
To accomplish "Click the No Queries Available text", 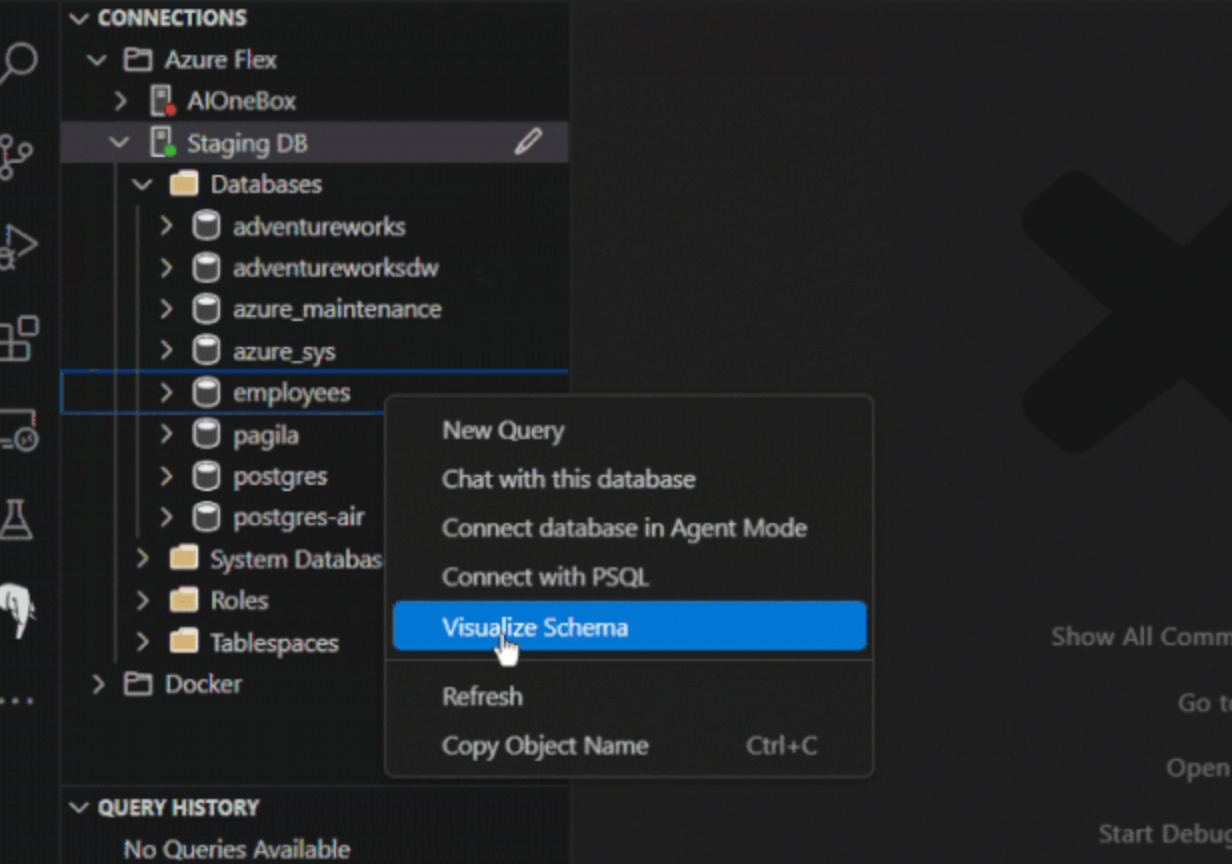I will [237, 849].
